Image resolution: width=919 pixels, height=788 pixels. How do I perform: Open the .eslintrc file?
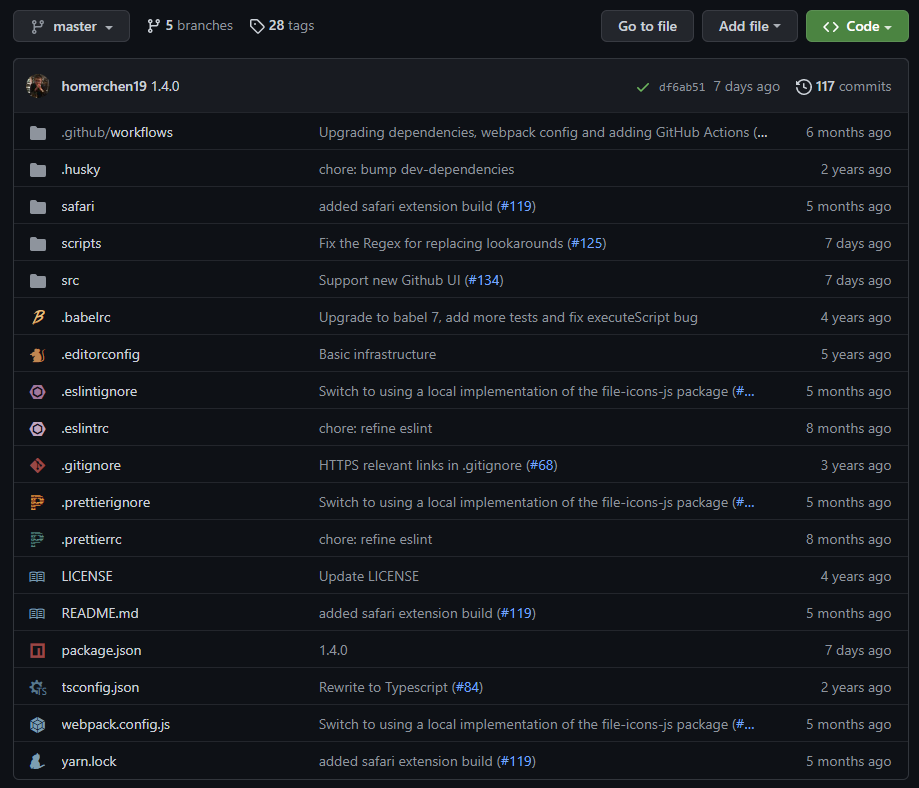point(85,428)
